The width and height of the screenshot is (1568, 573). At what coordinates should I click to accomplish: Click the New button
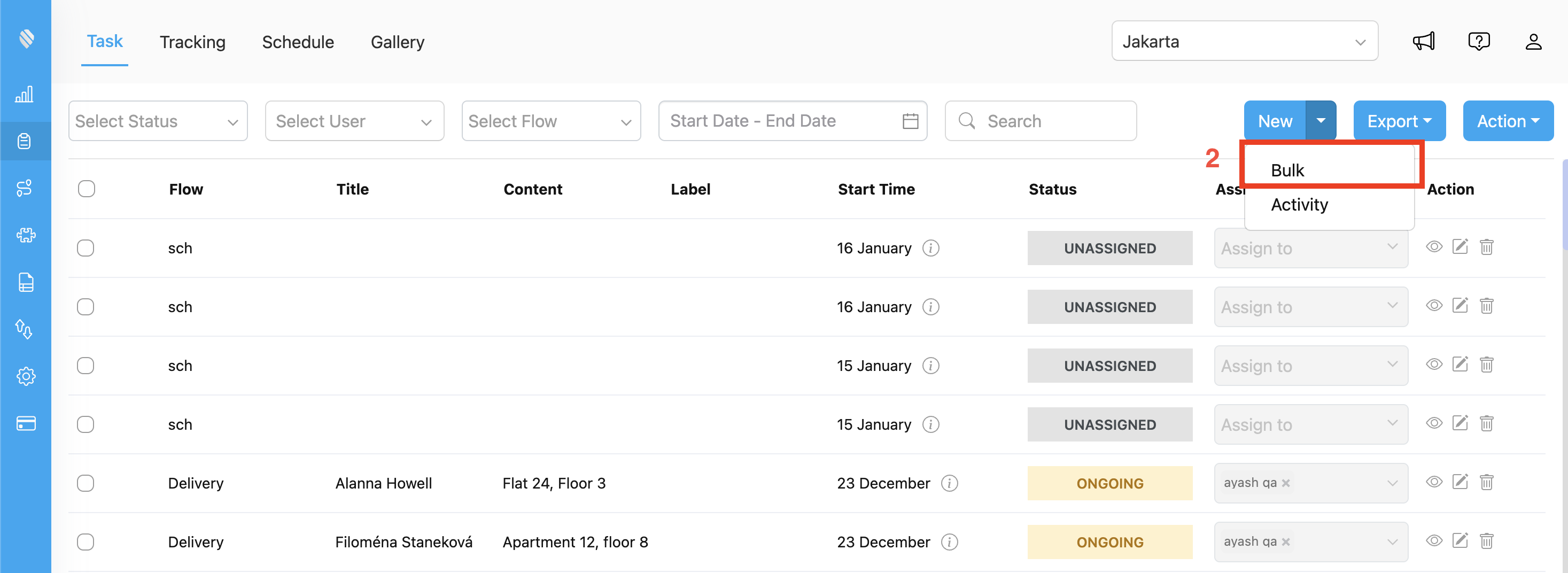[1275, 121]
